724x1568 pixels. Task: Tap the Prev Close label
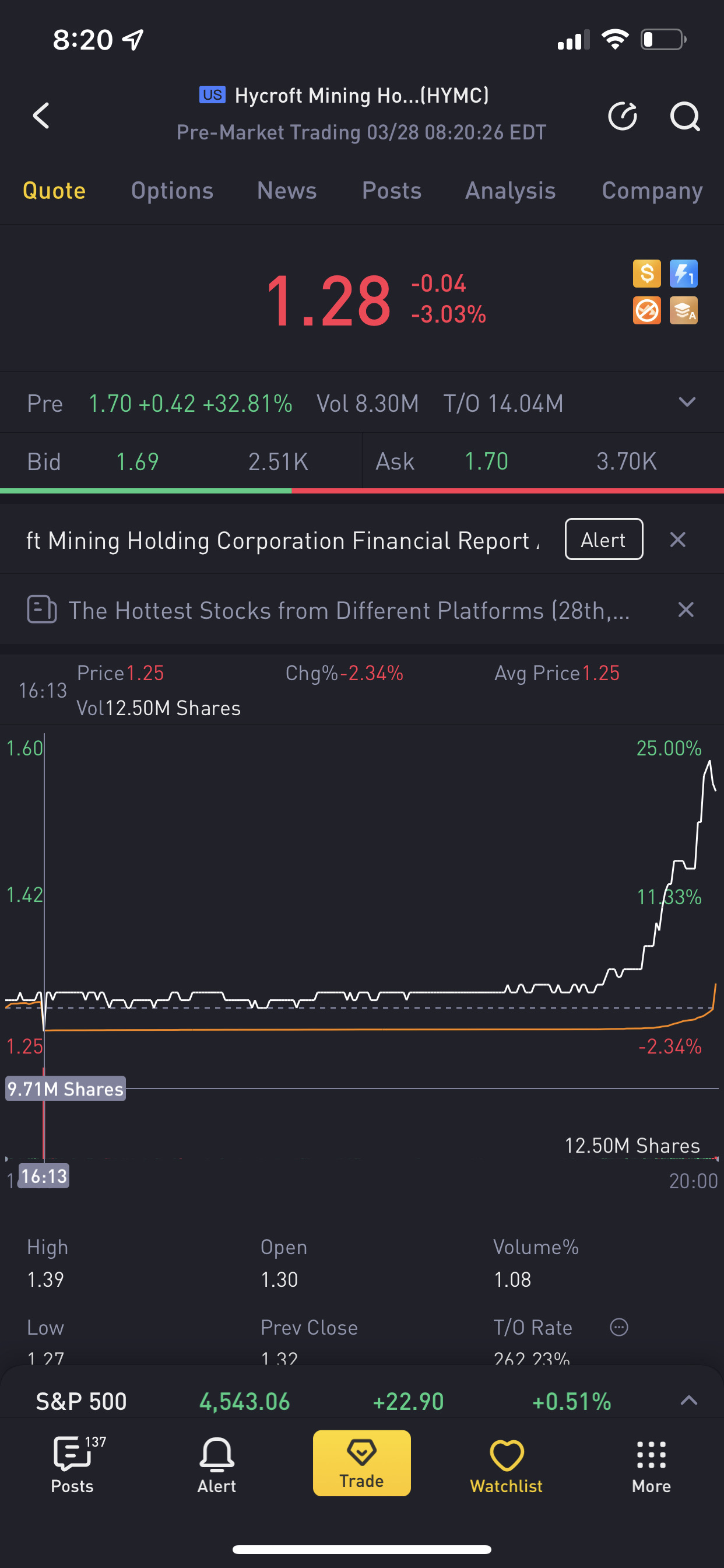[x=309, y=1327]
